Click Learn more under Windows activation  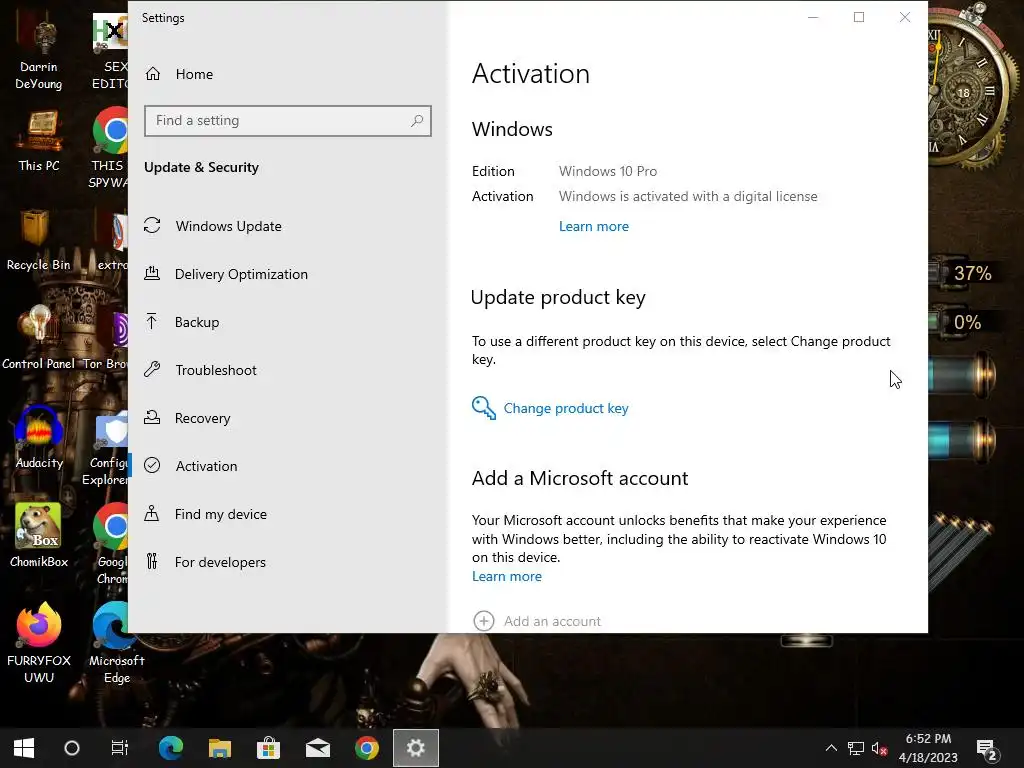(x=594, y=227)
